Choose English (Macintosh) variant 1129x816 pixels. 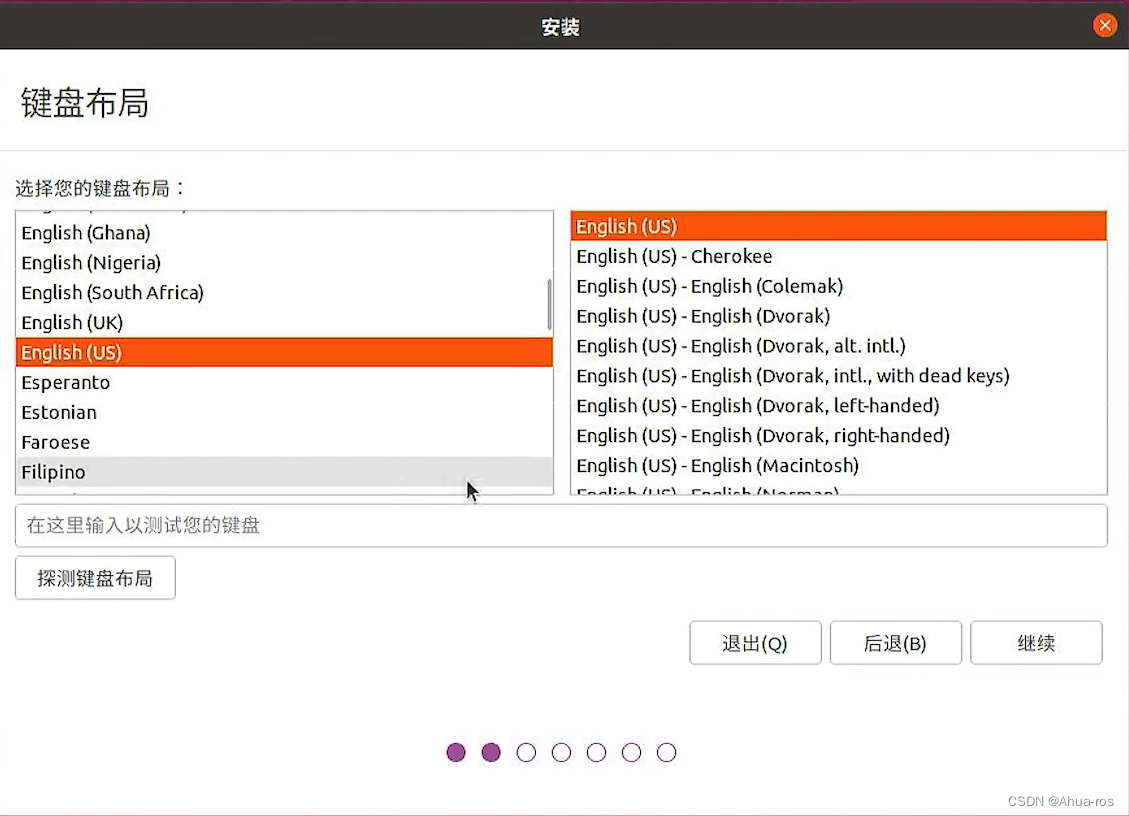pos(839,465)
